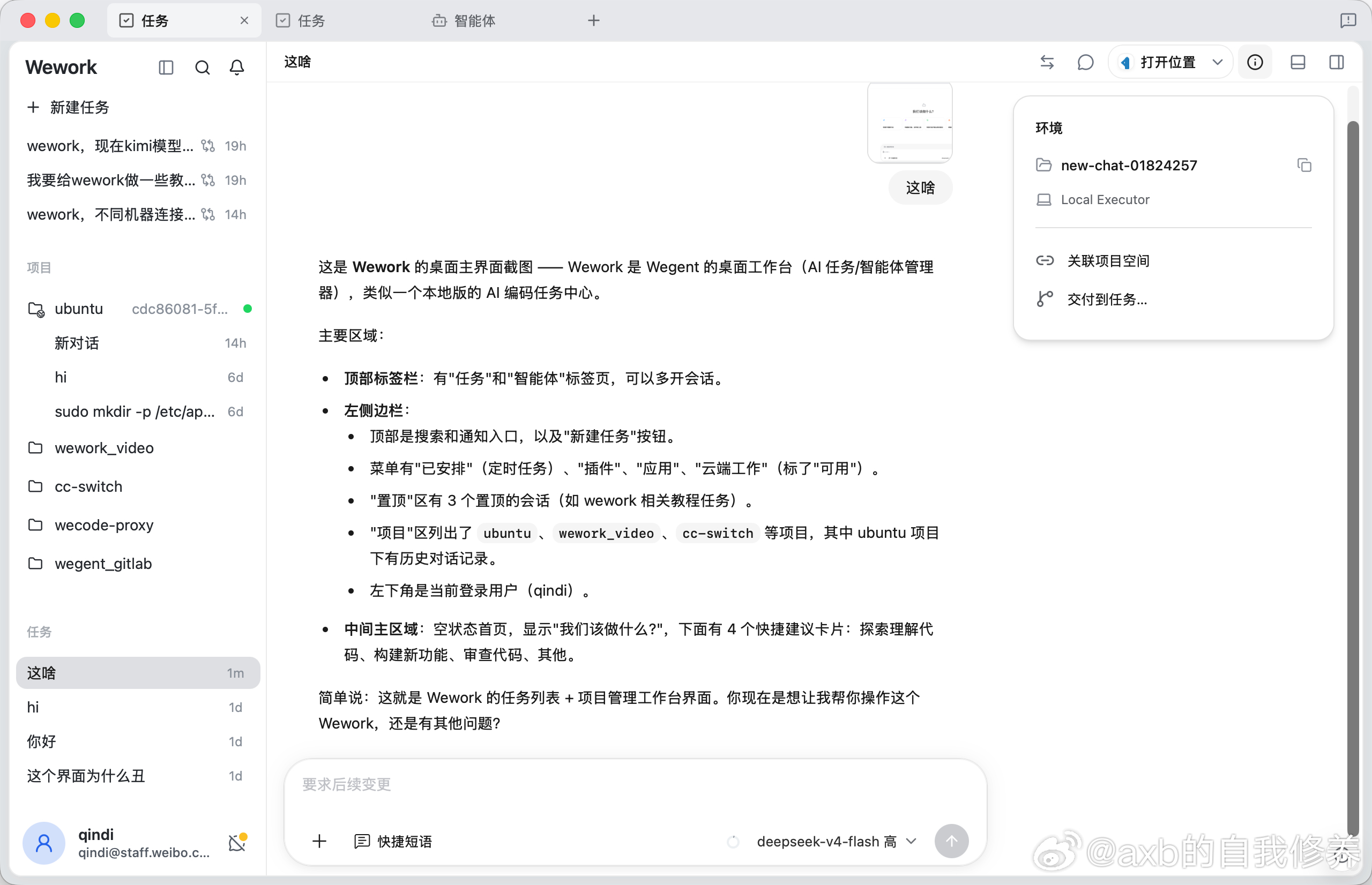Image resolution: width=1372 pixels, height=885 pixels.
Task: Open the hi conversation dated 6d
Action: pyautogui.click(x=137, y=378)
